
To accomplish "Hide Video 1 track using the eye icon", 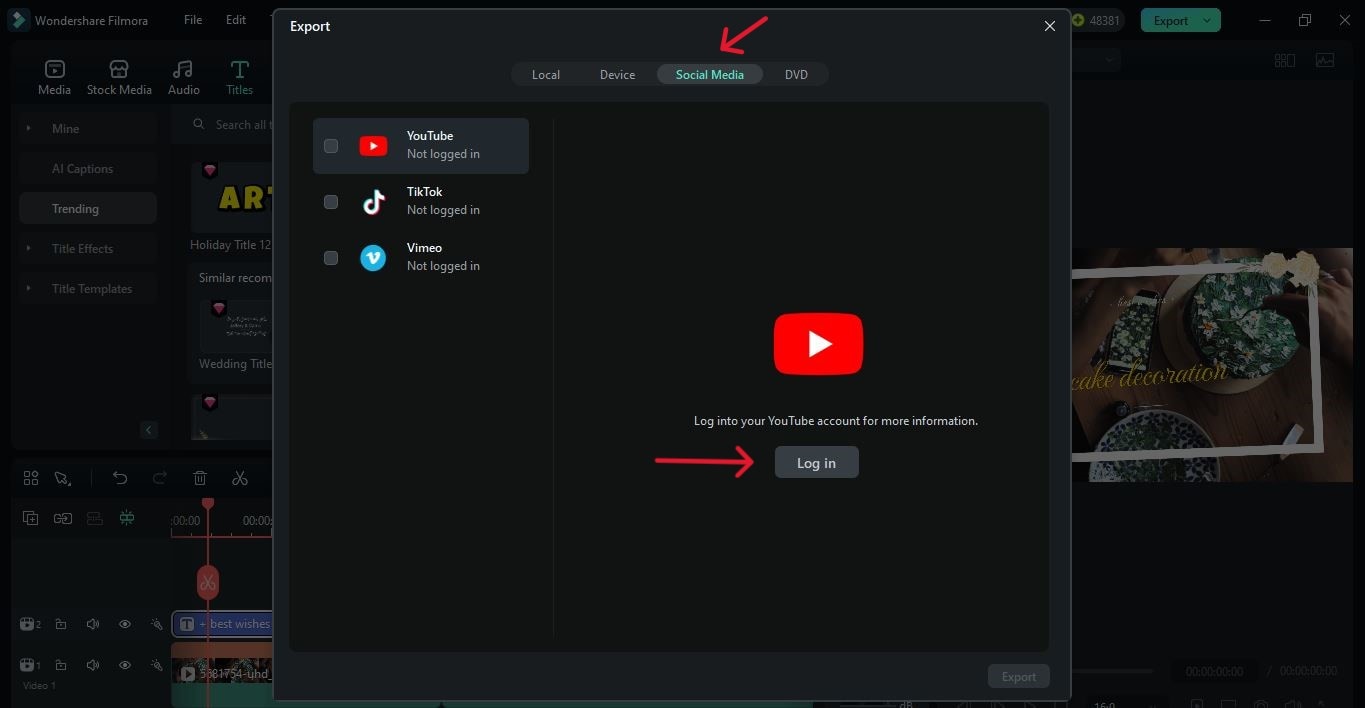I will pos(125,665).
